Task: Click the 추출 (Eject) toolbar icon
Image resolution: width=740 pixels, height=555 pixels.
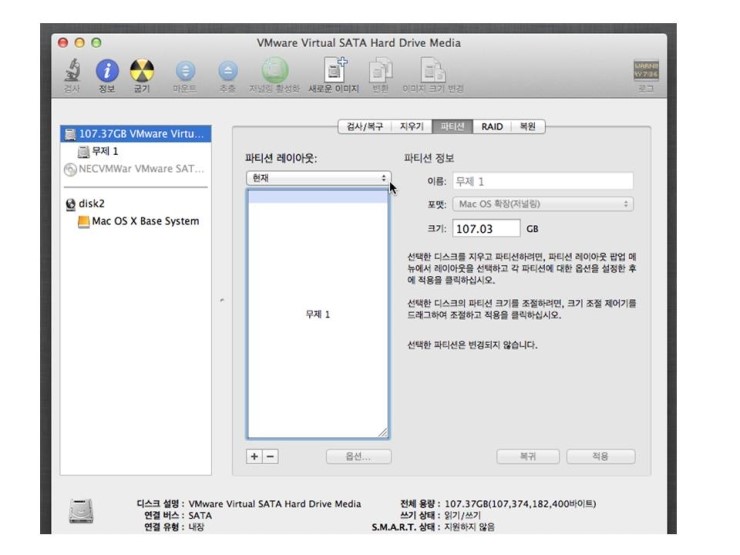Action: click(x=228, y=71)
